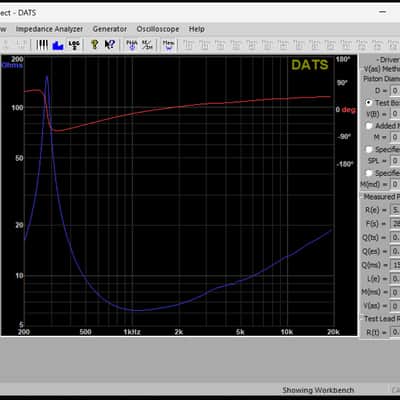
Task: Click the toolbar icon right of Pink
Action: (x=147, y=45)
